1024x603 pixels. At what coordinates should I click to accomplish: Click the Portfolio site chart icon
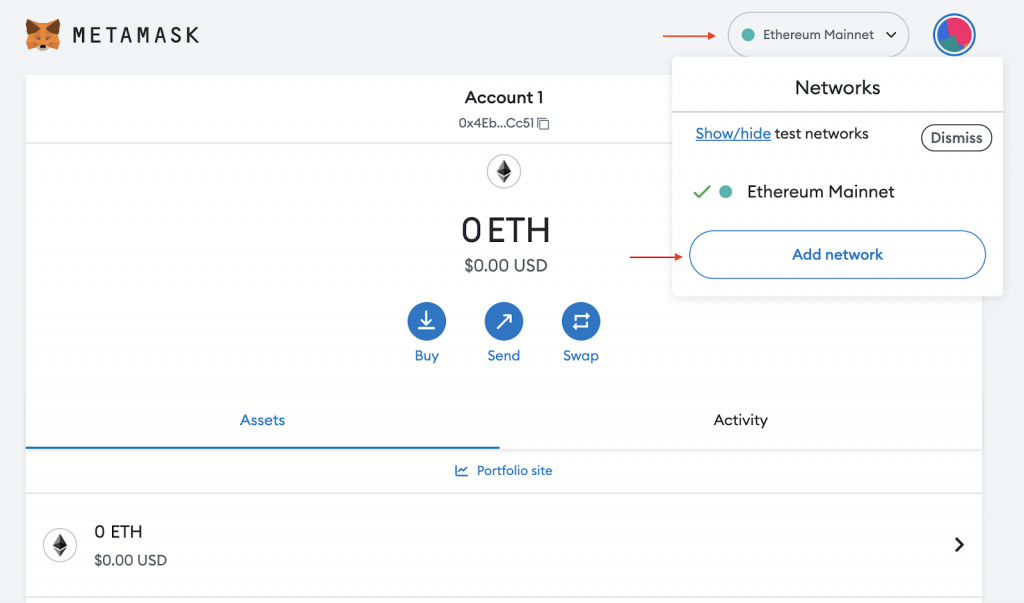point(461,470)
